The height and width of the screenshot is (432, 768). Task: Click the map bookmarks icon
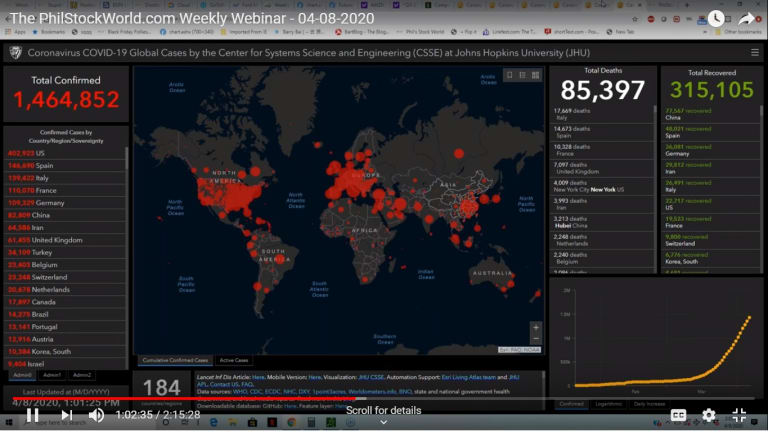click(509, 75)
